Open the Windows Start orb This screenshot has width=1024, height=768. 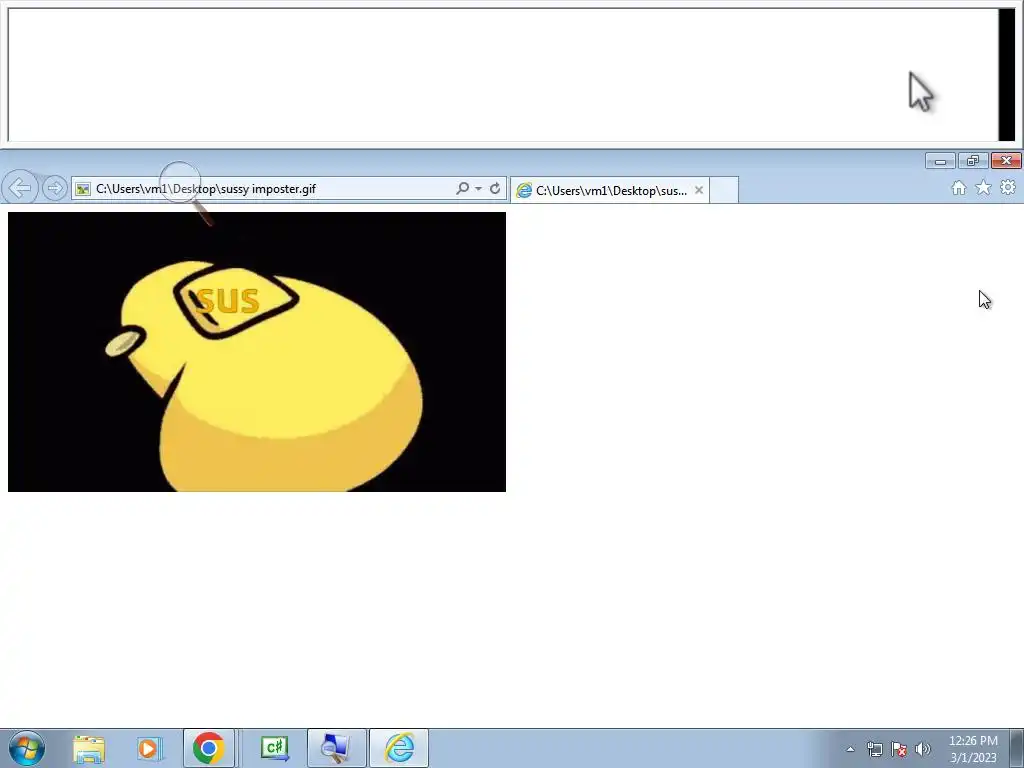click(x=27, y=748)
